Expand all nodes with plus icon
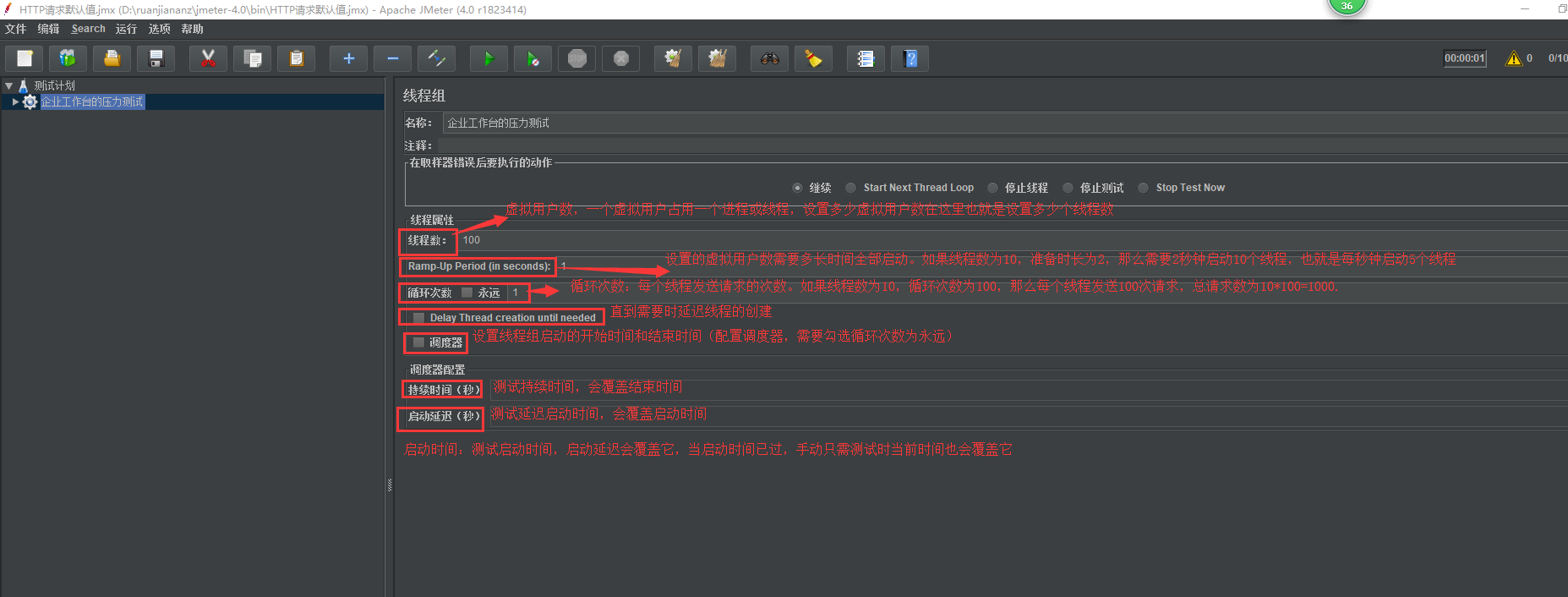The width and height of the screenshot is (1568, 597). coord(349,58)
